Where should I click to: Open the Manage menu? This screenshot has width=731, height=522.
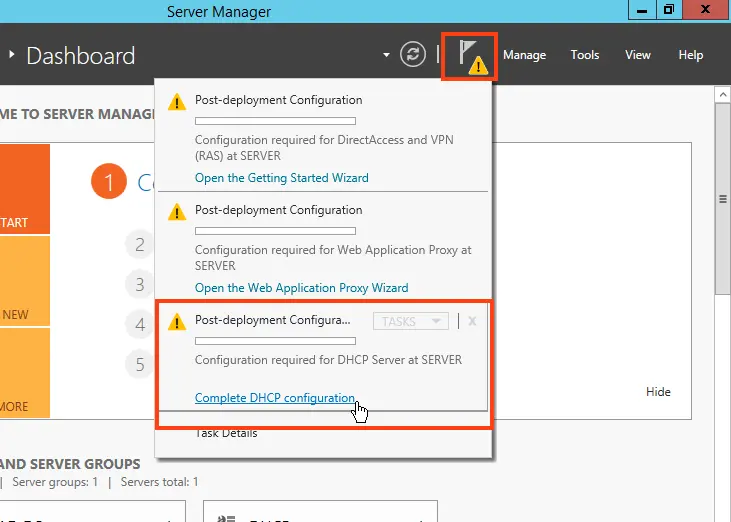[524, 55]
